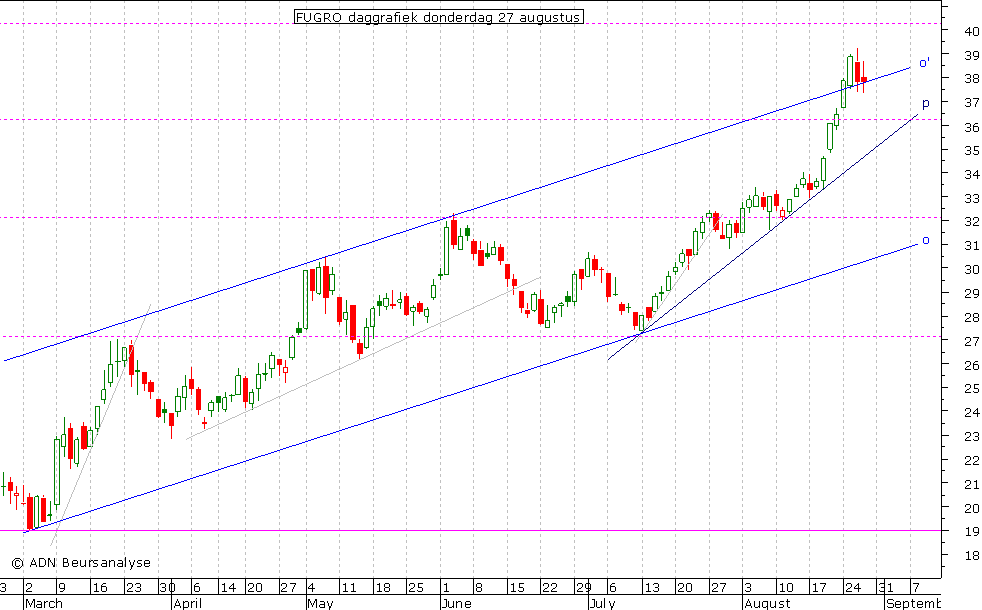Screen dimensions: 982x610
Task: Click the "© ADN Beursanalyse" copyright text
Action: click(81, 562)
